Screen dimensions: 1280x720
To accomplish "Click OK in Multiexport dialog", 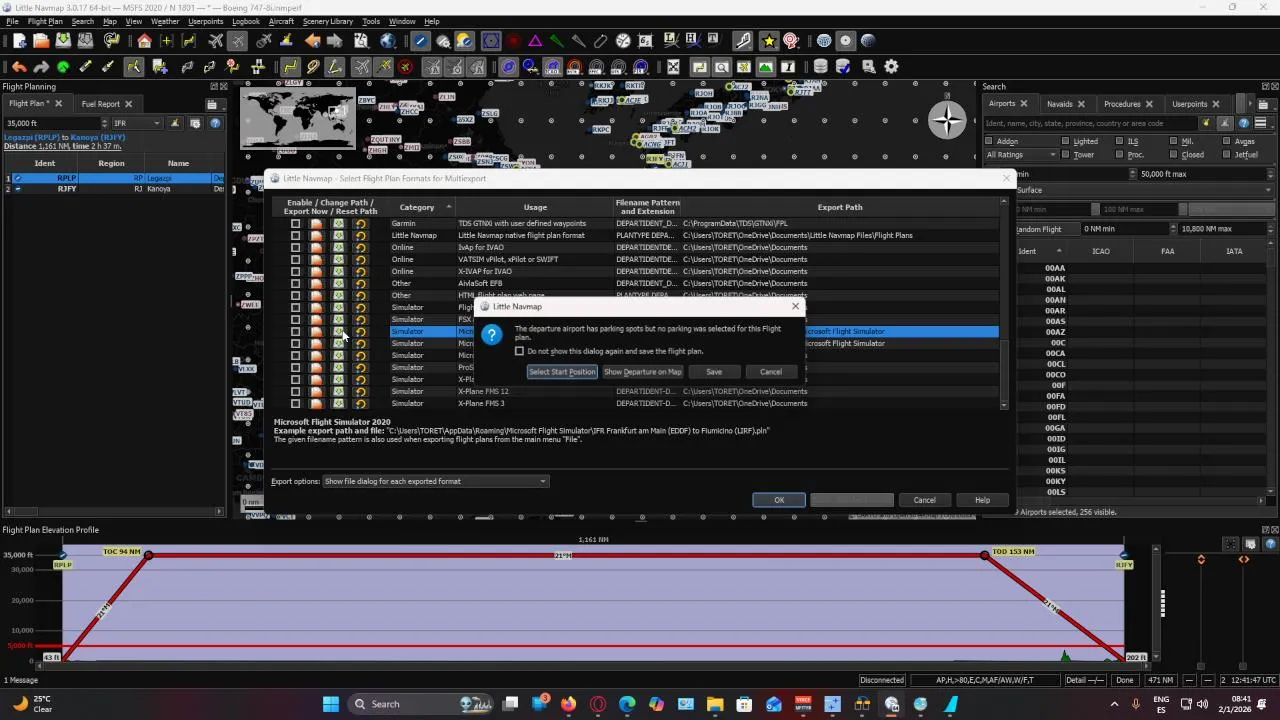I will click(x=779, y=500).
